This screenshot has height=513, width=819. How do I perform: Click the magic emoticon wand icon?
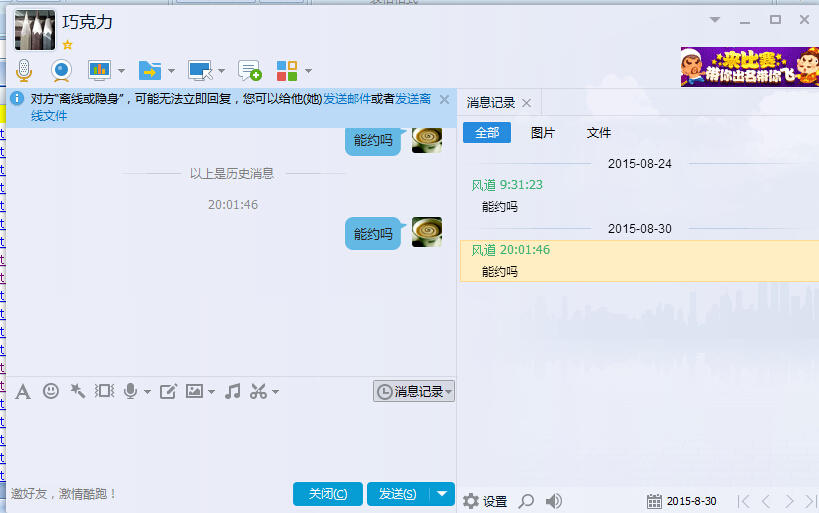coord(78,391)
